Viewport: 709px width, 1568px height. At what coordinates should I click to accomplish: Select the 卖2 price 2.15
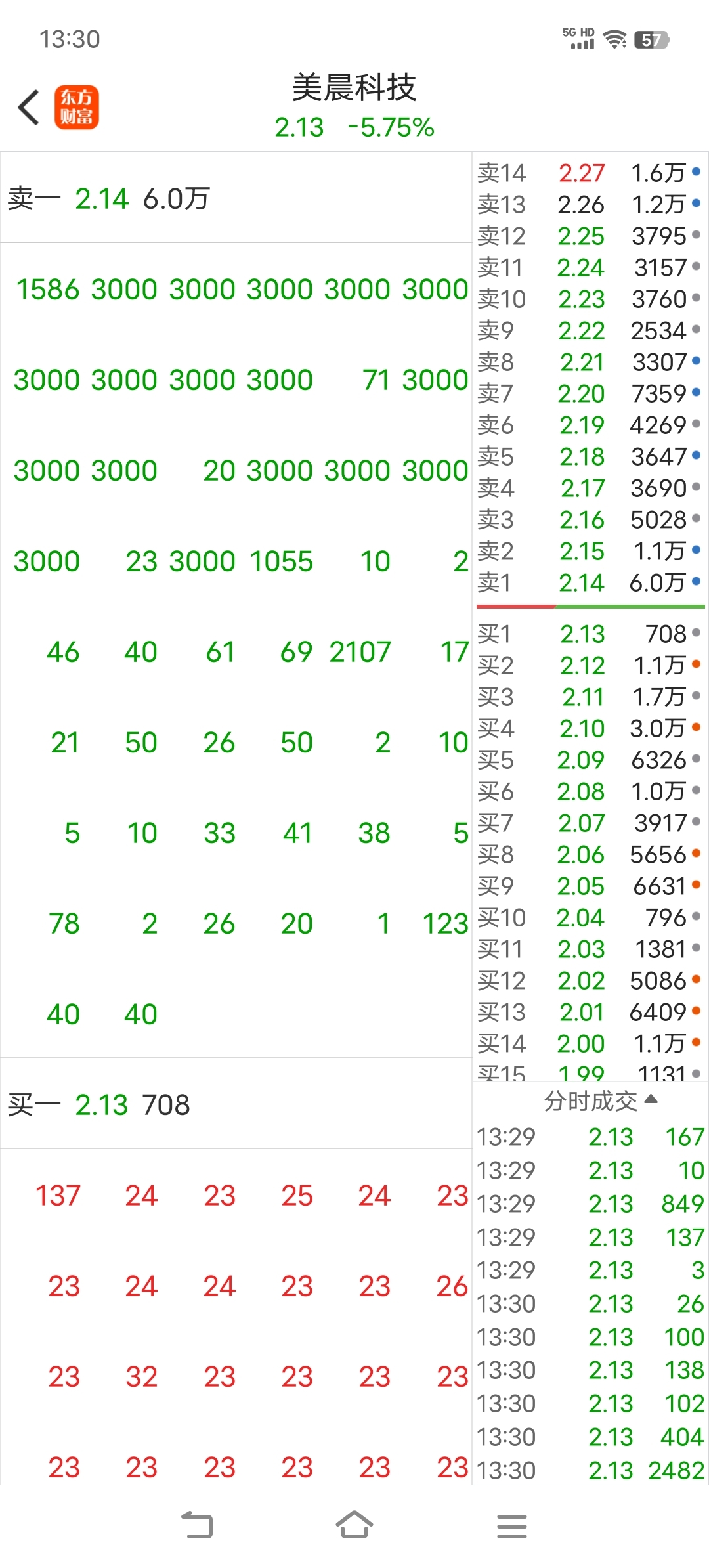(582, 552)
